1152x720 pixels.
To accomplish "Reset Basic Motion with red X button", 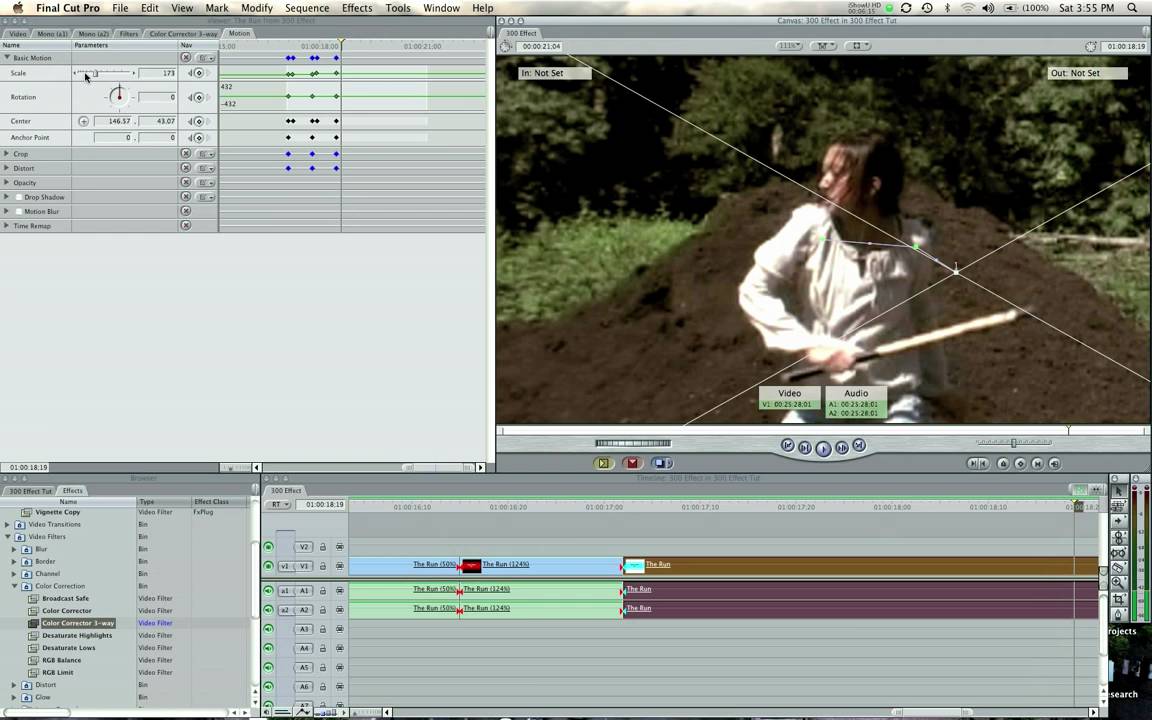I will click(186, 57).
